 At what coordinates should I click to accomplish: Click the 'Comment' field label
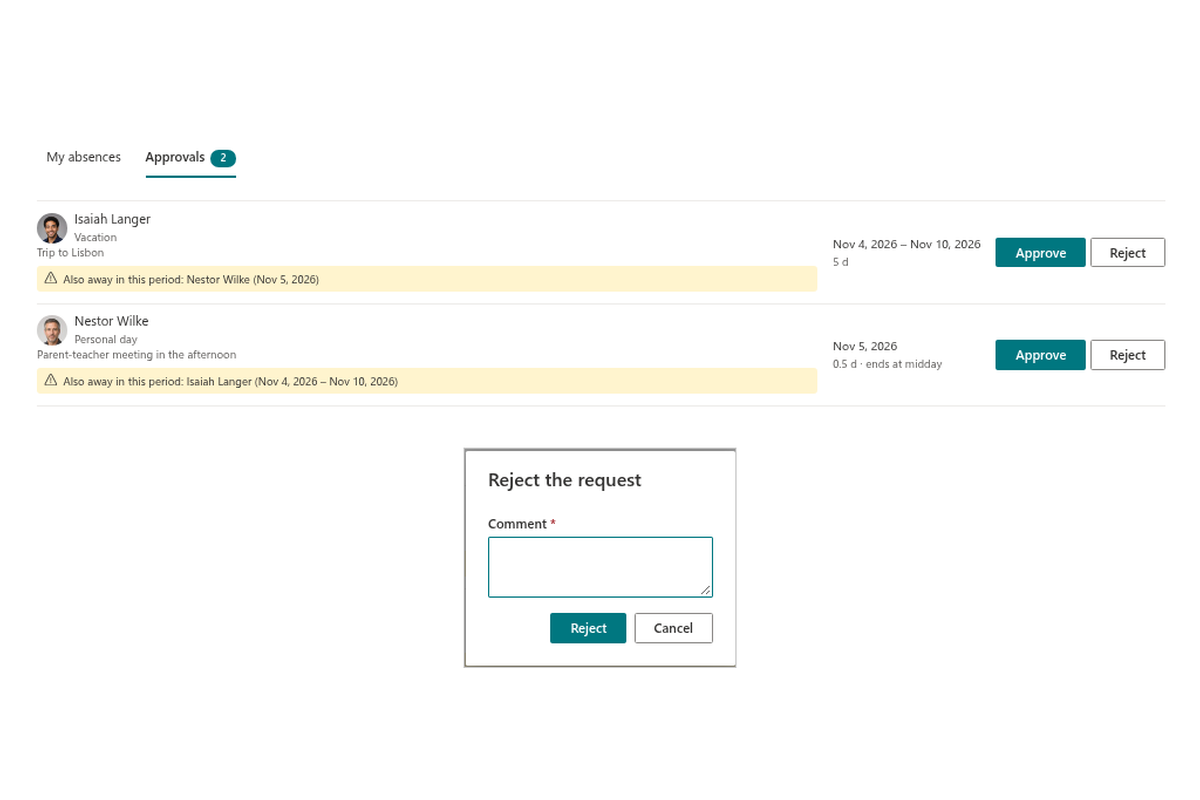[x=517, y=524]
